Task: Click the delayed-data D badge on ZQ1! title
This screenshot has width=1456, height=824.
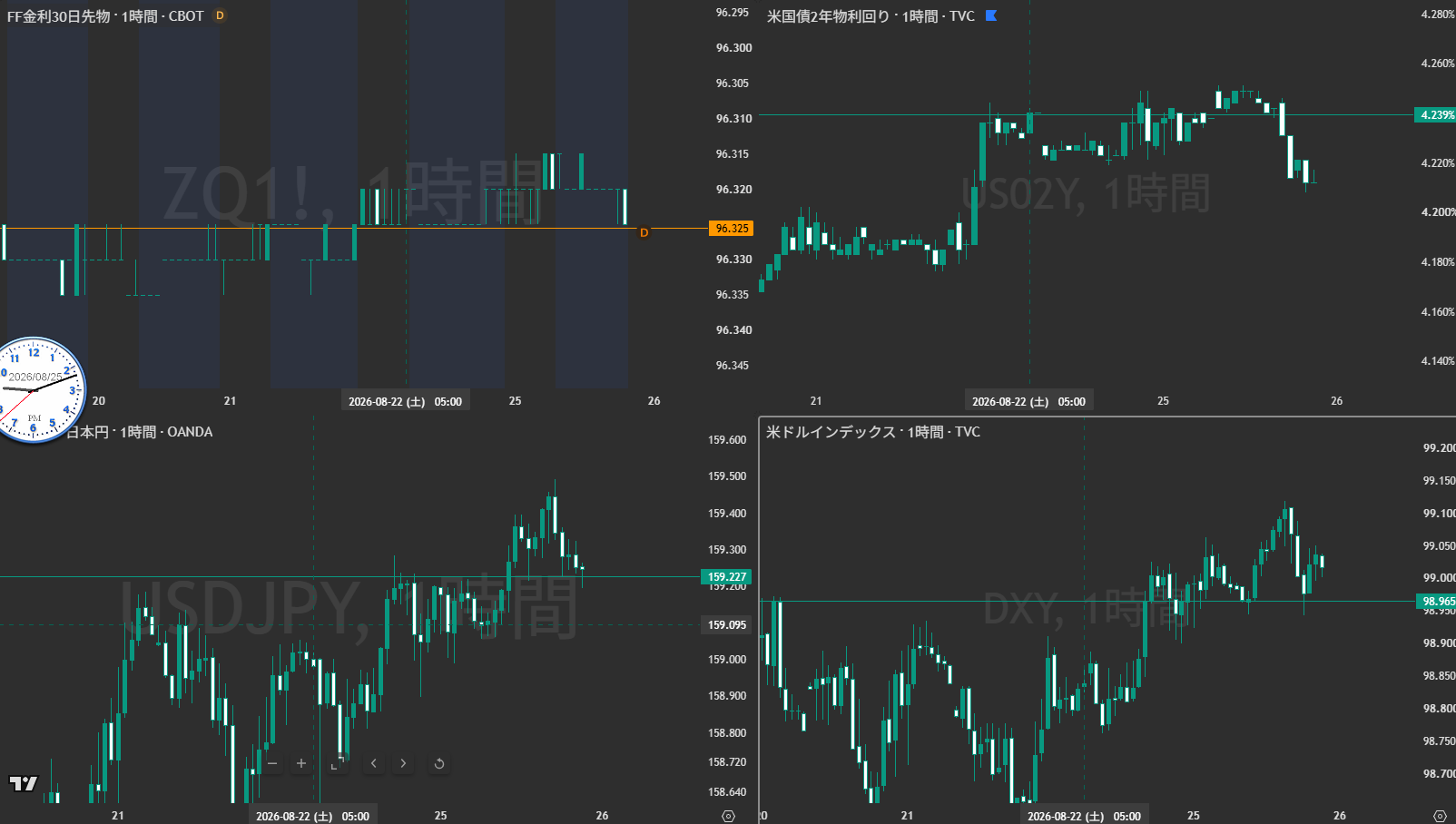Action: pos(220,15)
